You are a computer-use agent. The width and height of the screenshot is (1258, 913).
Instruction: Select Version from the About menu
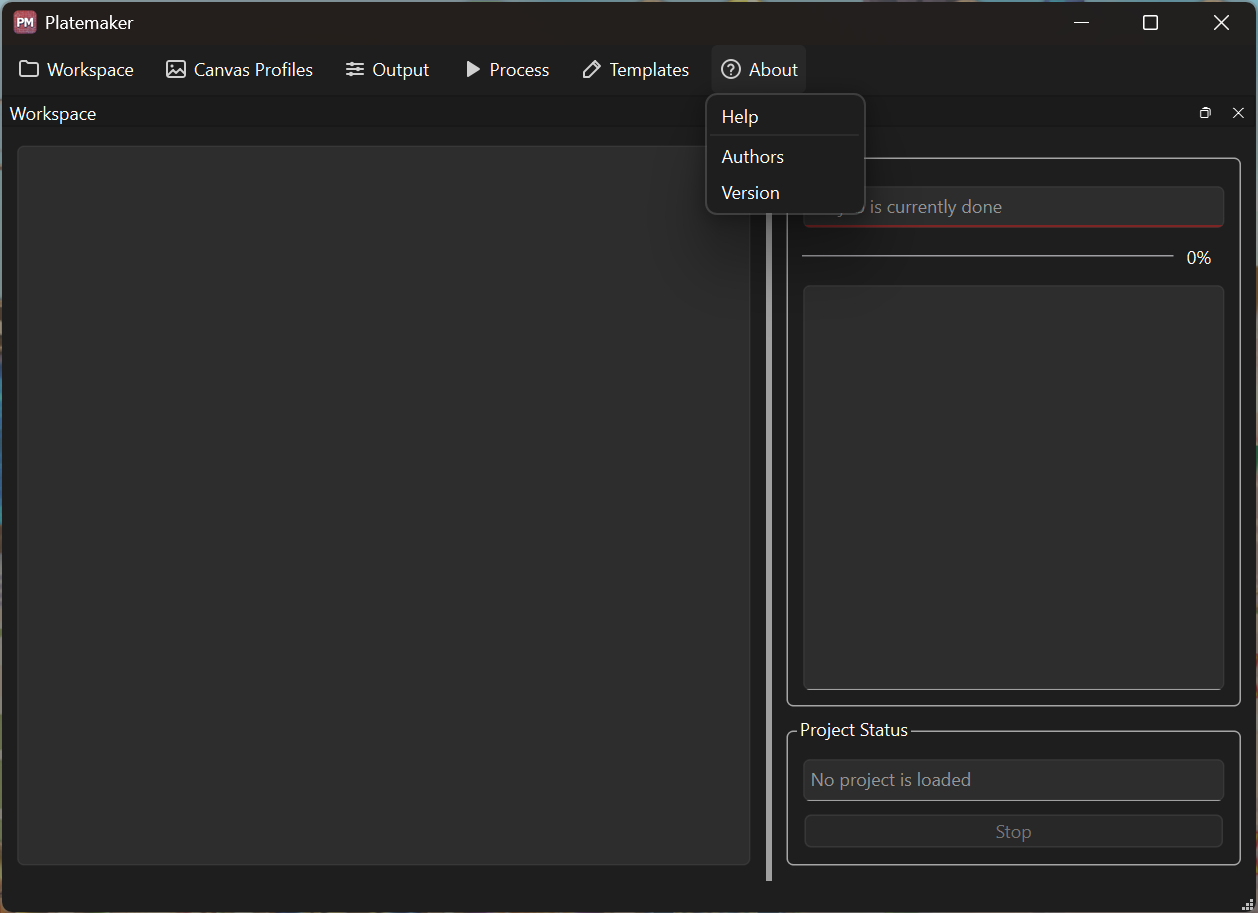click(785, 193)
